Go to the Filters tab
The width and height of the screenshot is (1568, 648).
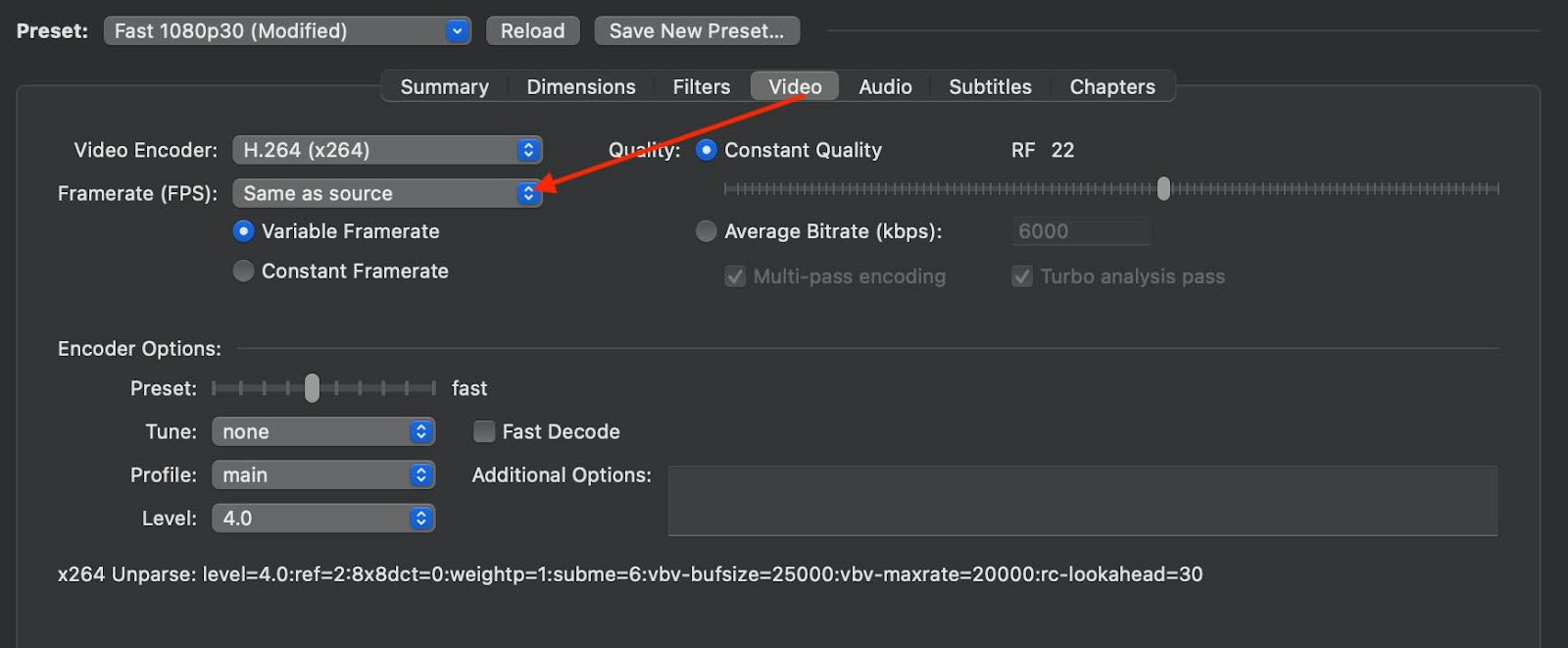pos(701,87)
